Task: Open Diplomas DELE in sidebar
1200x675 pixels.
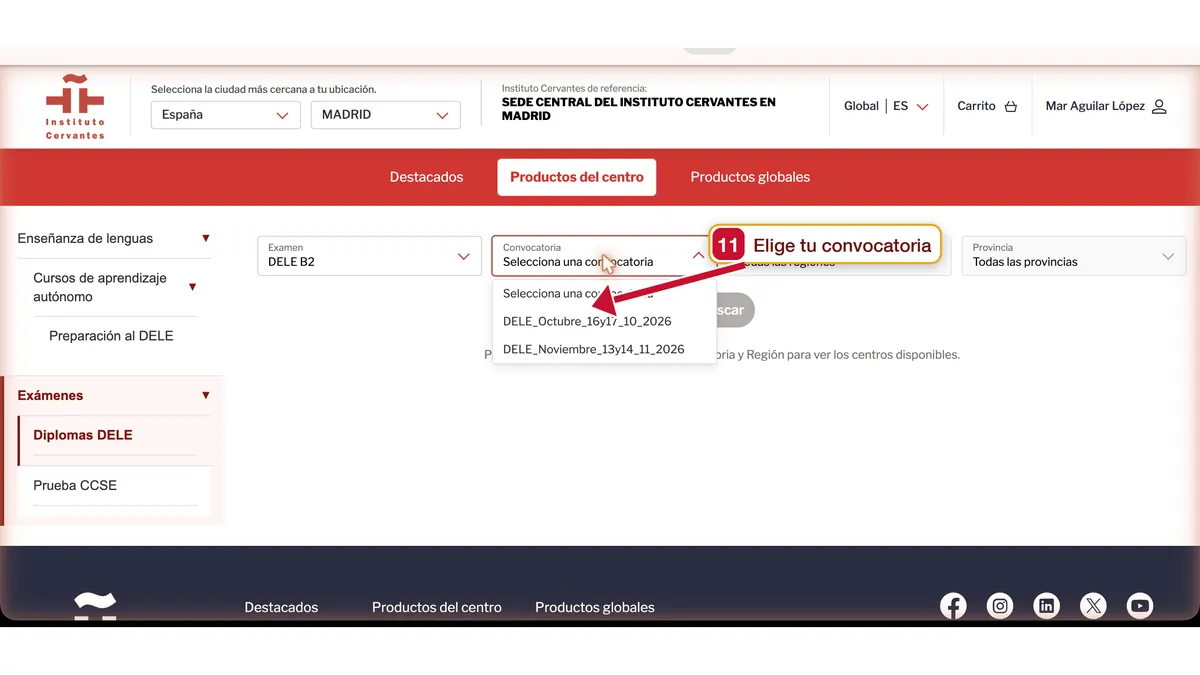Action: [x=83, y=435]
